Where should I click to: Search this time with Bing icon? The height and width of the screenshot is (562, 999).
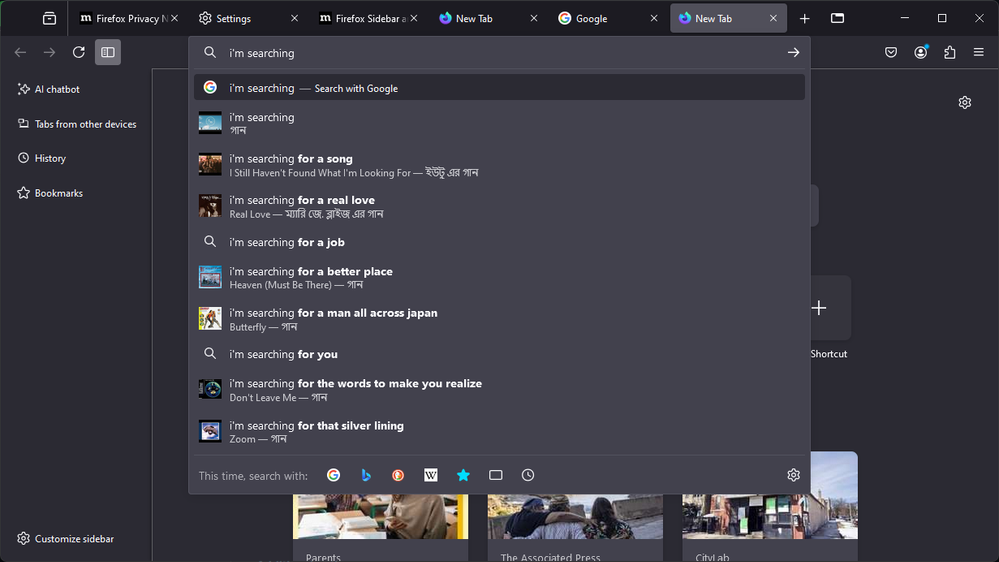366,475
